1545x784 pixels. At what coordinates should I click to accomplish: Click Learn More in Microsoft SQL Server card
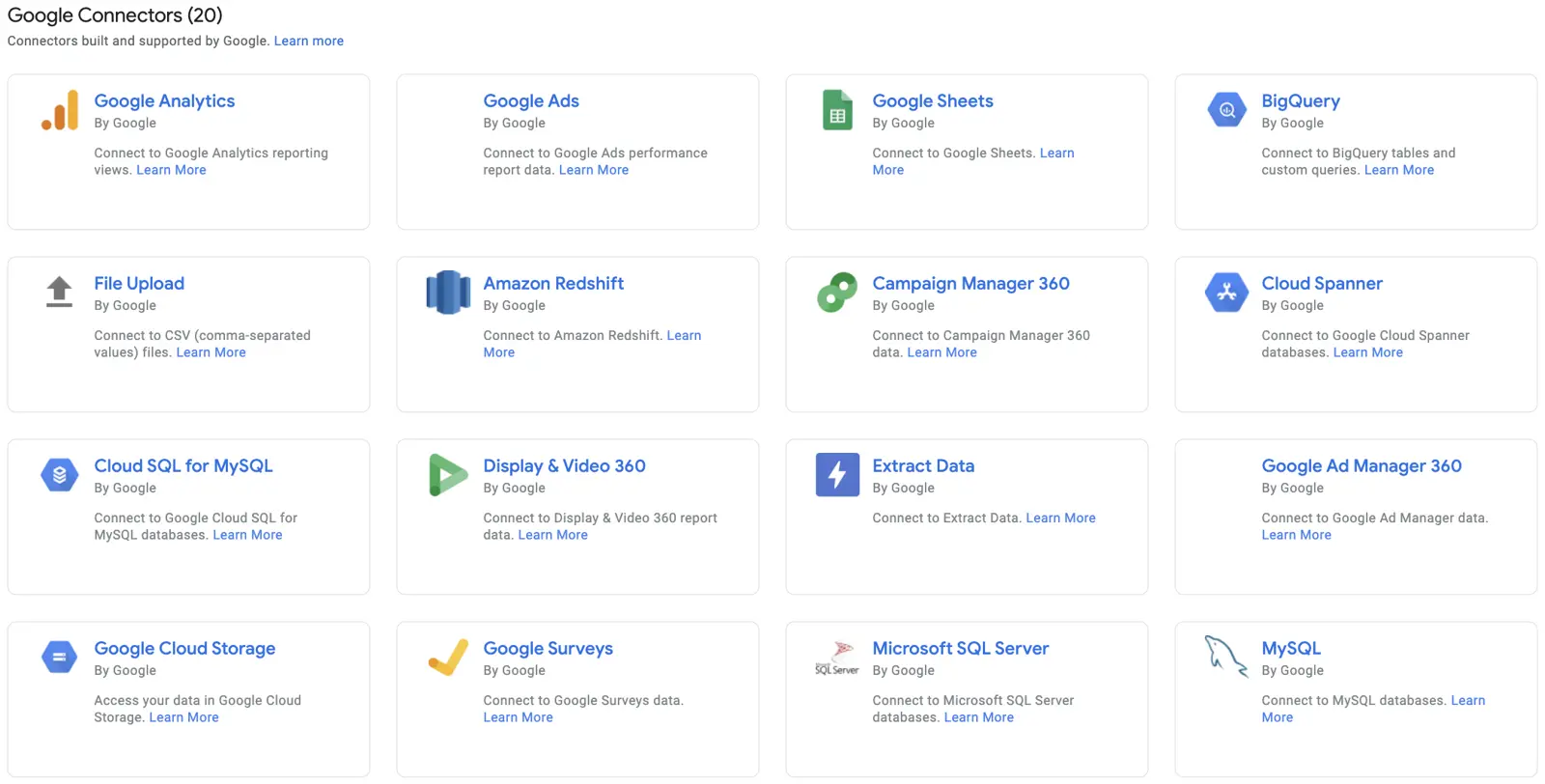978,717
